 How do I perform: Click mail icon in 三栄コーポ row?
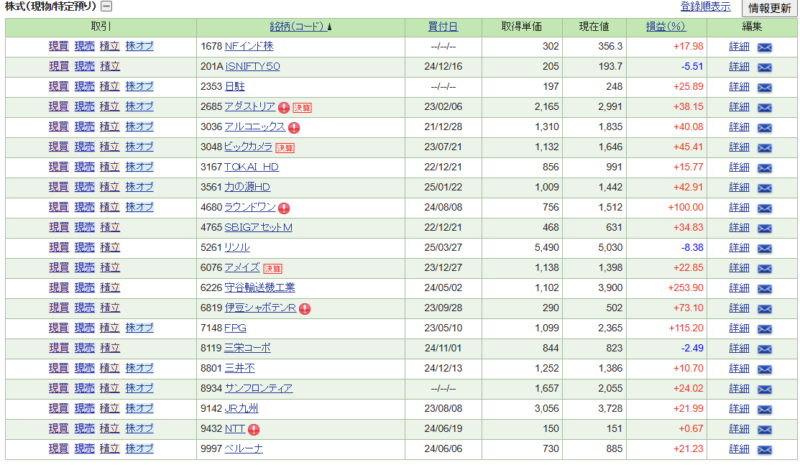click(x=764, y=350)
